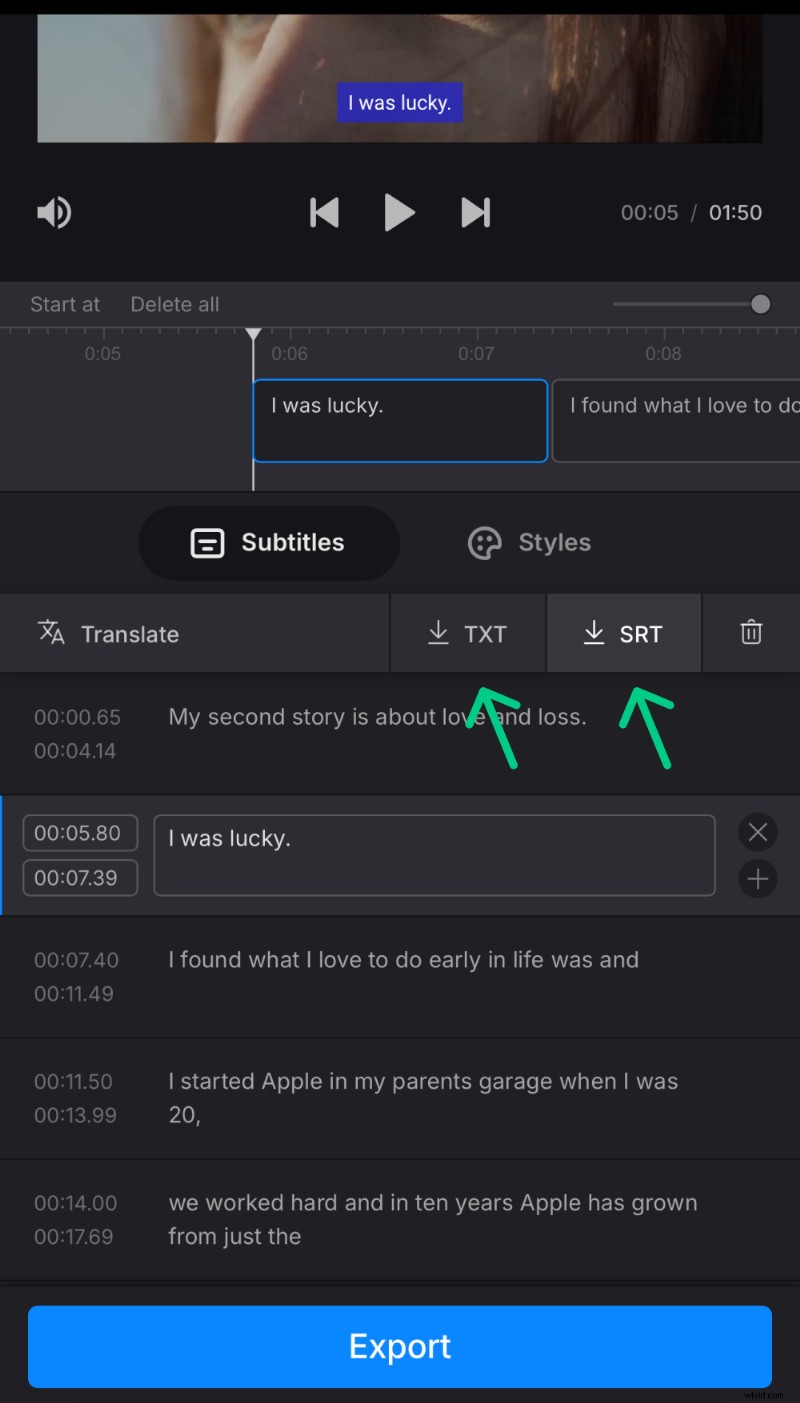The image size is (800, 1403).
Task: Add a new subtitle with the plus icon
Action: pos(757,879)
